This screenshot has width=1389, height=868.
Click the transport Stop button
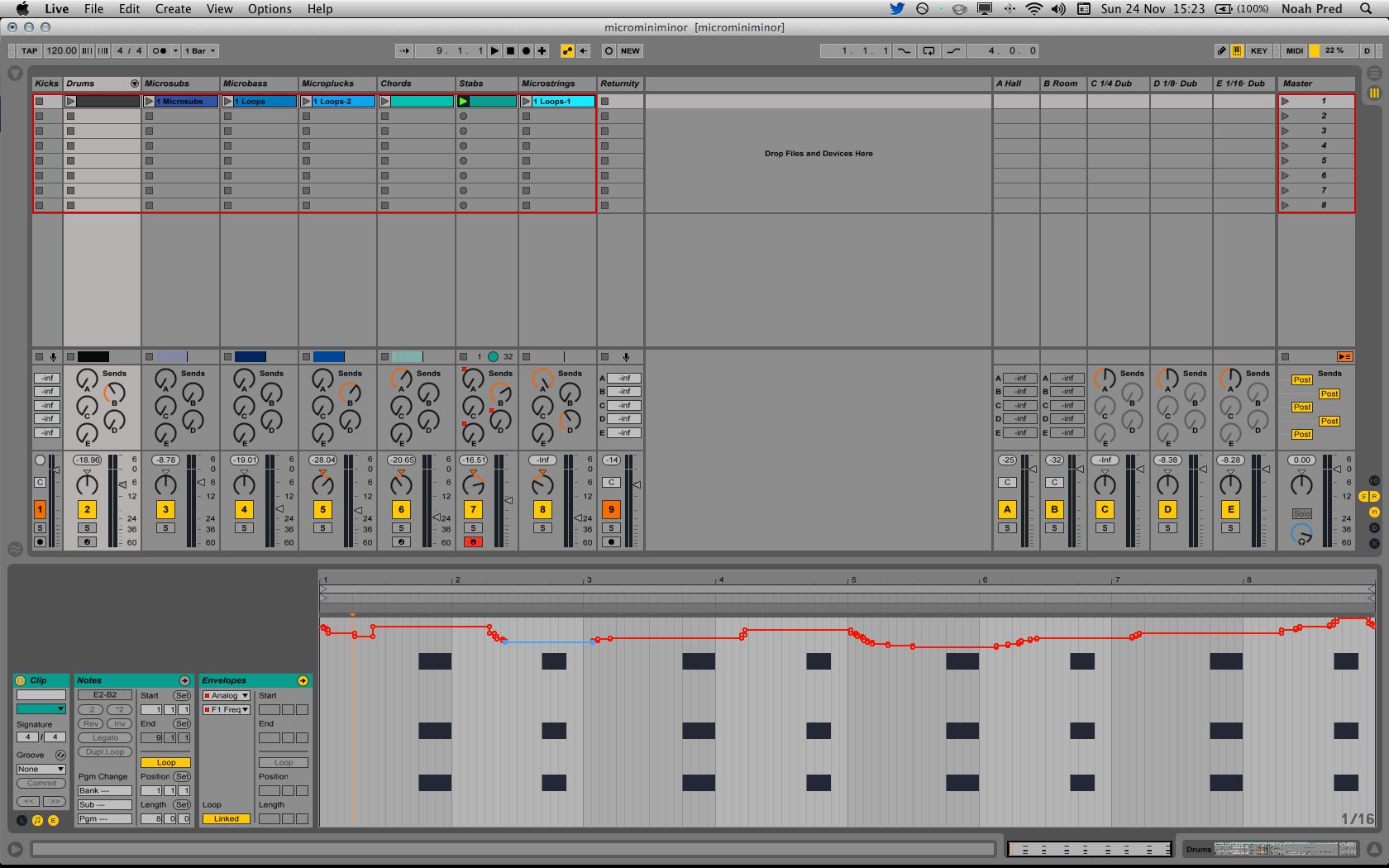click(x=510, y=50)
